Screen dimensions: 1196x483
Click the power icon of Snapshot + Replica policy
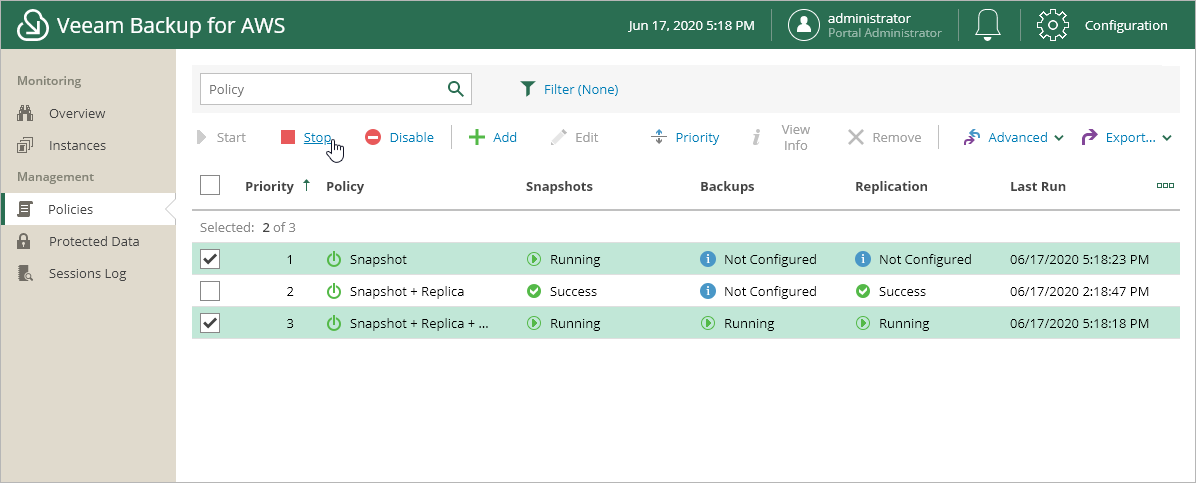click(333, 291)
